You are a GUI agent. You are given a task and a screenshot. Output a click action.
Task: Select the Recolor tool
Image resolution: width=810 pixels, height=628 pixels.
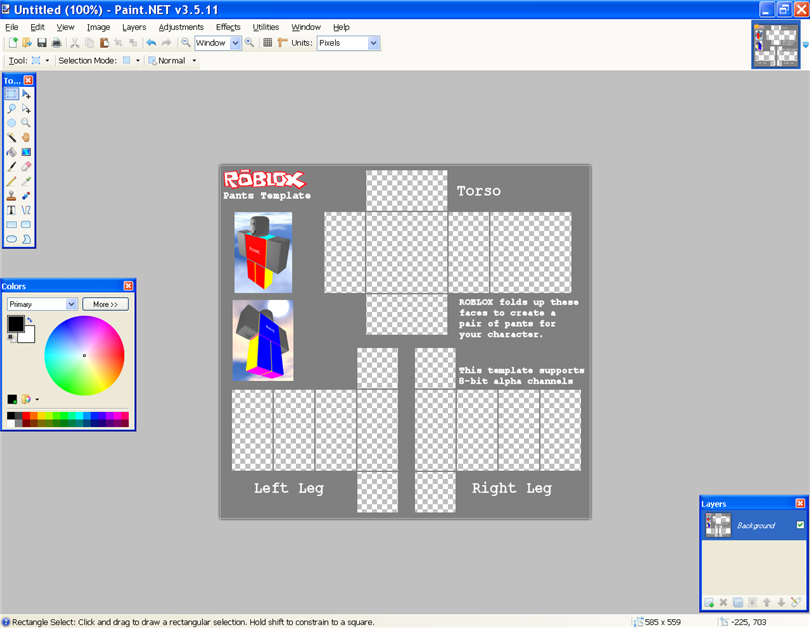click(26, 195)
